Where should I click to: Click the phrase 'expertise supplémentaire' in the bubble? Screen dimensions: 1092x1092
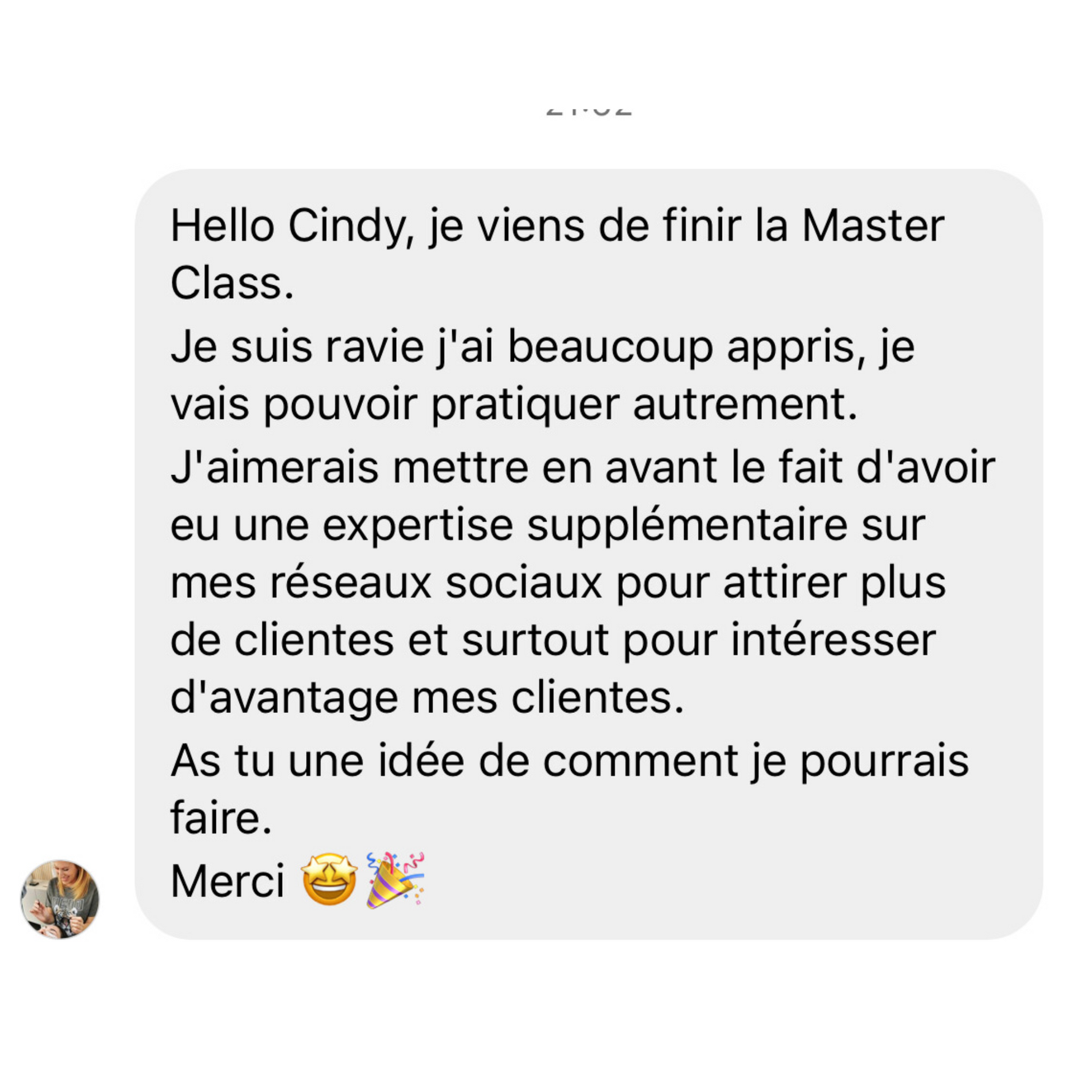tap(585, 526)
